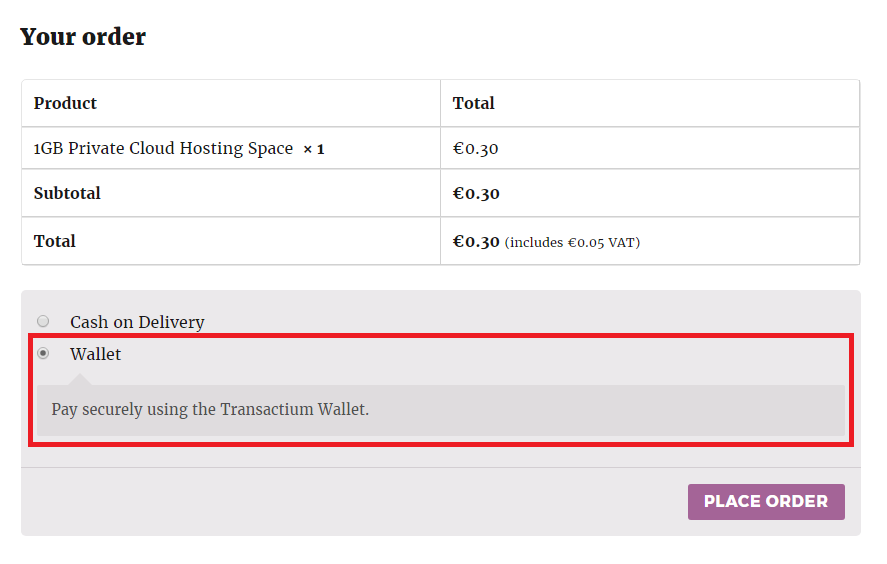Click the Wallet payment label text
This screenshot has width=887, height=564.
pyautogui.click(x=95, y=354)
